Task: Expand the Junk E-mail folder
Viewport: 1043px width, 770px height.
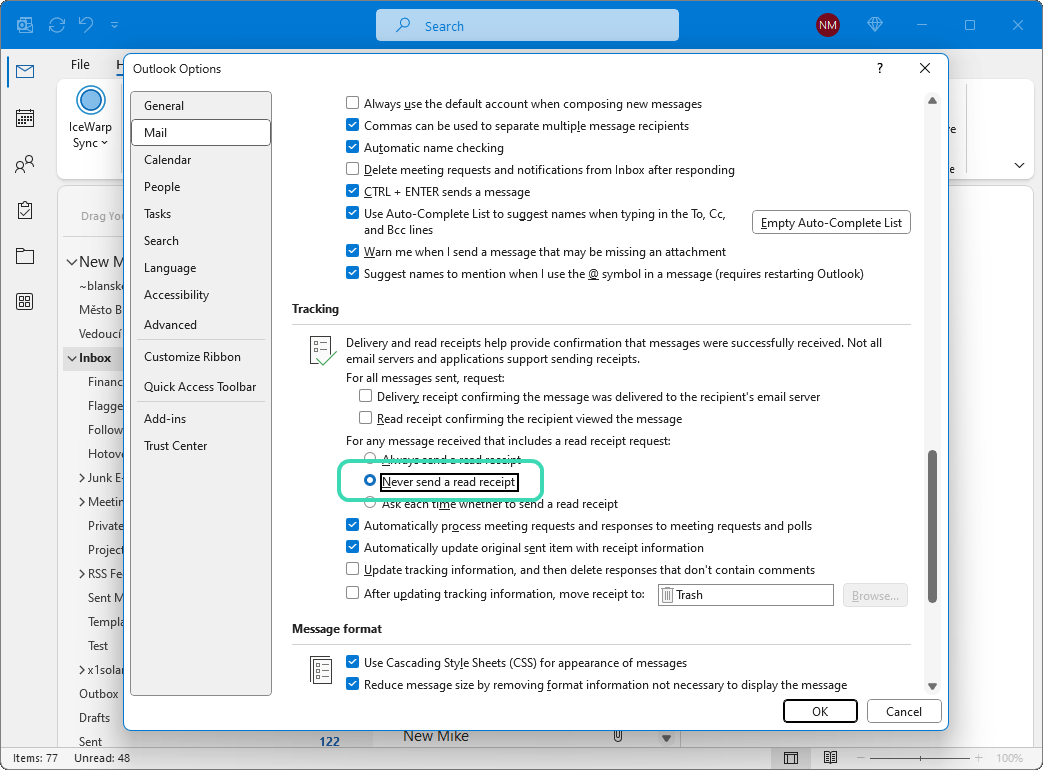Action: click(x=81, y=478)
